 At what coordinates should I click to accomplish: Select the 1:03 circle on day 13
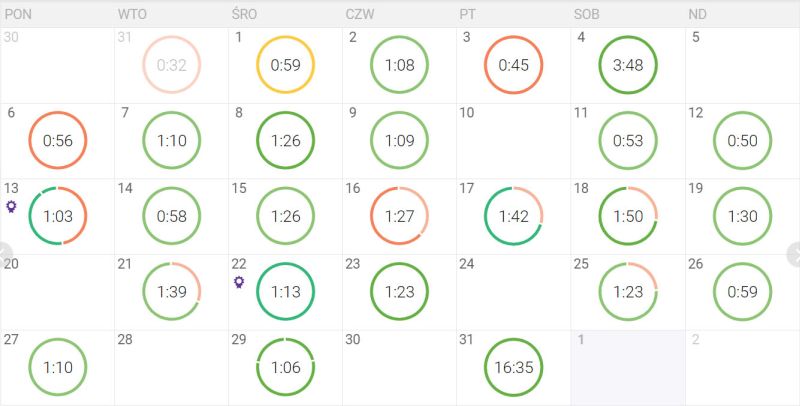click(x=58, y=216)
